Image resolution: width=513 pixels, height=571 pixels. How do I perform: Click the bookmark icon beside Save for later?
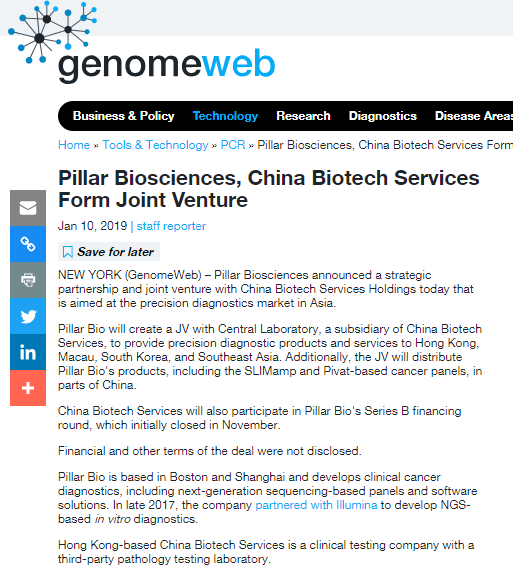(68, 252)
